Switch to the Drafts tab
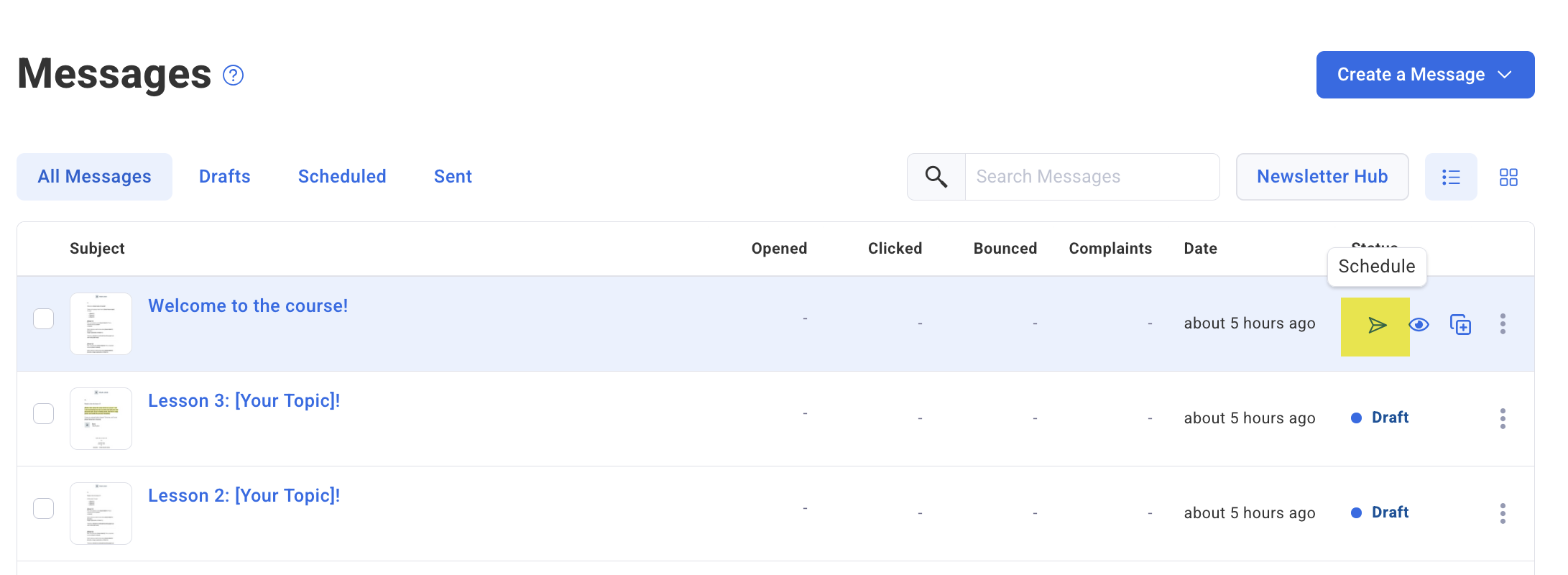 [224, 177]
